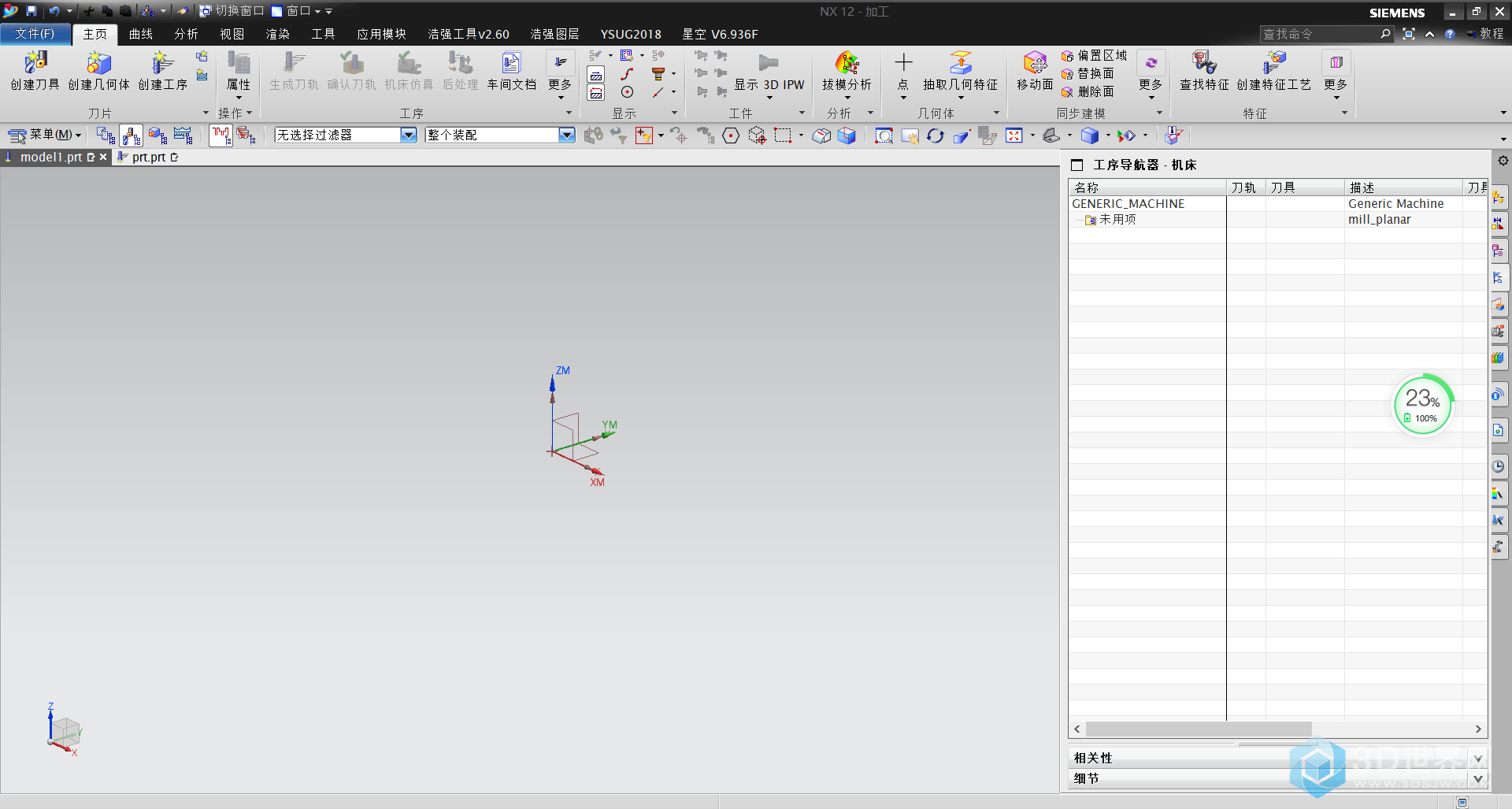This screenshot has height=809, width=1512.
Task: Click the 切换窗口 button
Action: [x=232, y=11]
